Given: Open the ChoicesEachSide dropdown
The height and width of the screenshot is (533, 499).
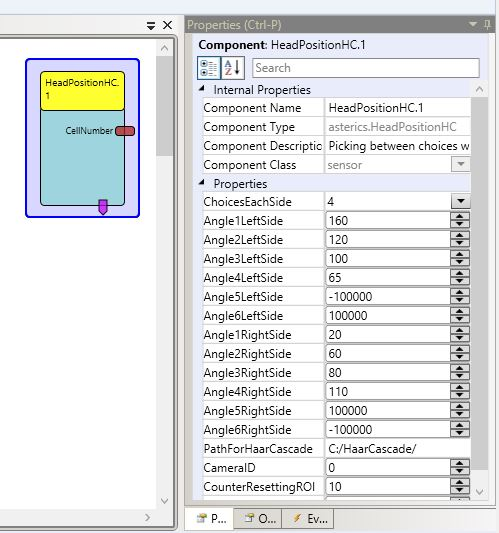Looking at the screenshot, I should (461, 201).
